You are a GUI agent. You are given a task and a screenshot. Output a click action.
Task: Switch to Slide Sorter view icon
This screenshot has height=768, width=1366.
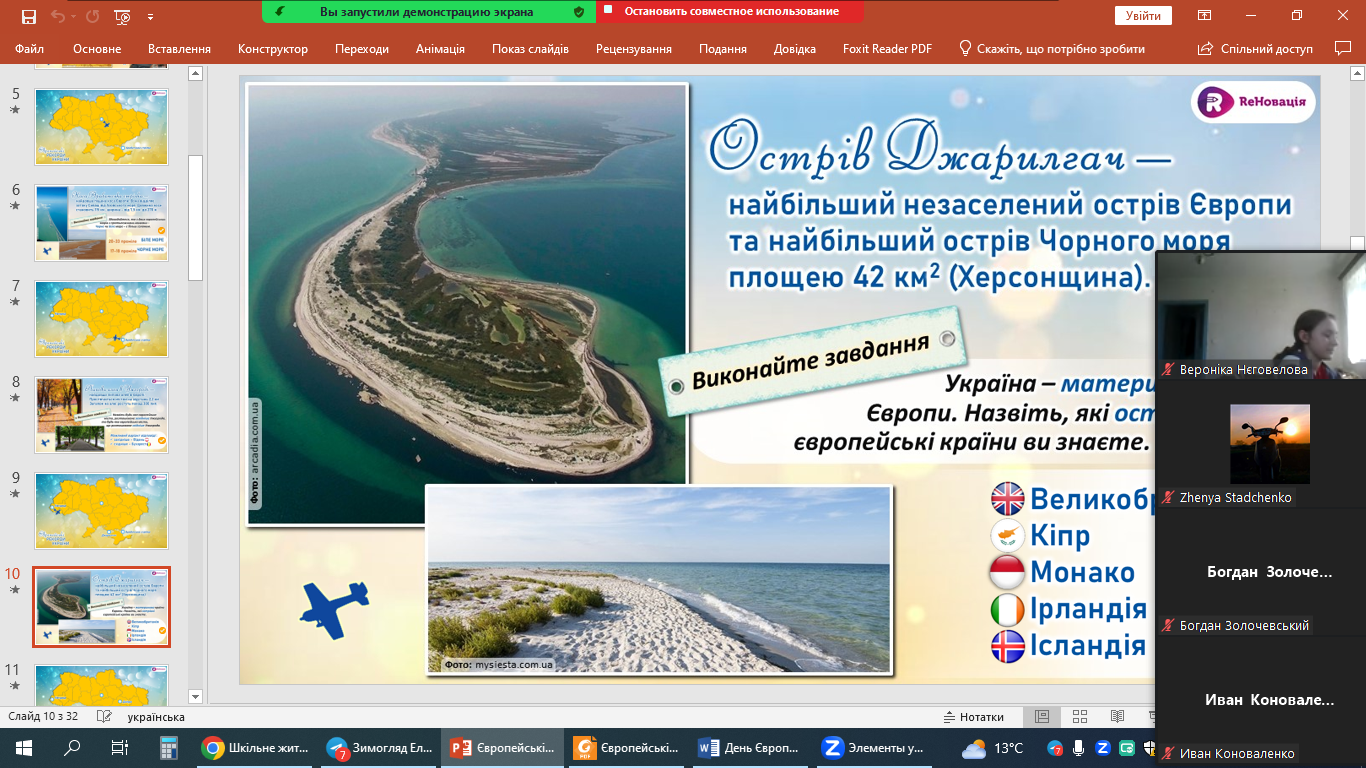tap(1080, 717)
